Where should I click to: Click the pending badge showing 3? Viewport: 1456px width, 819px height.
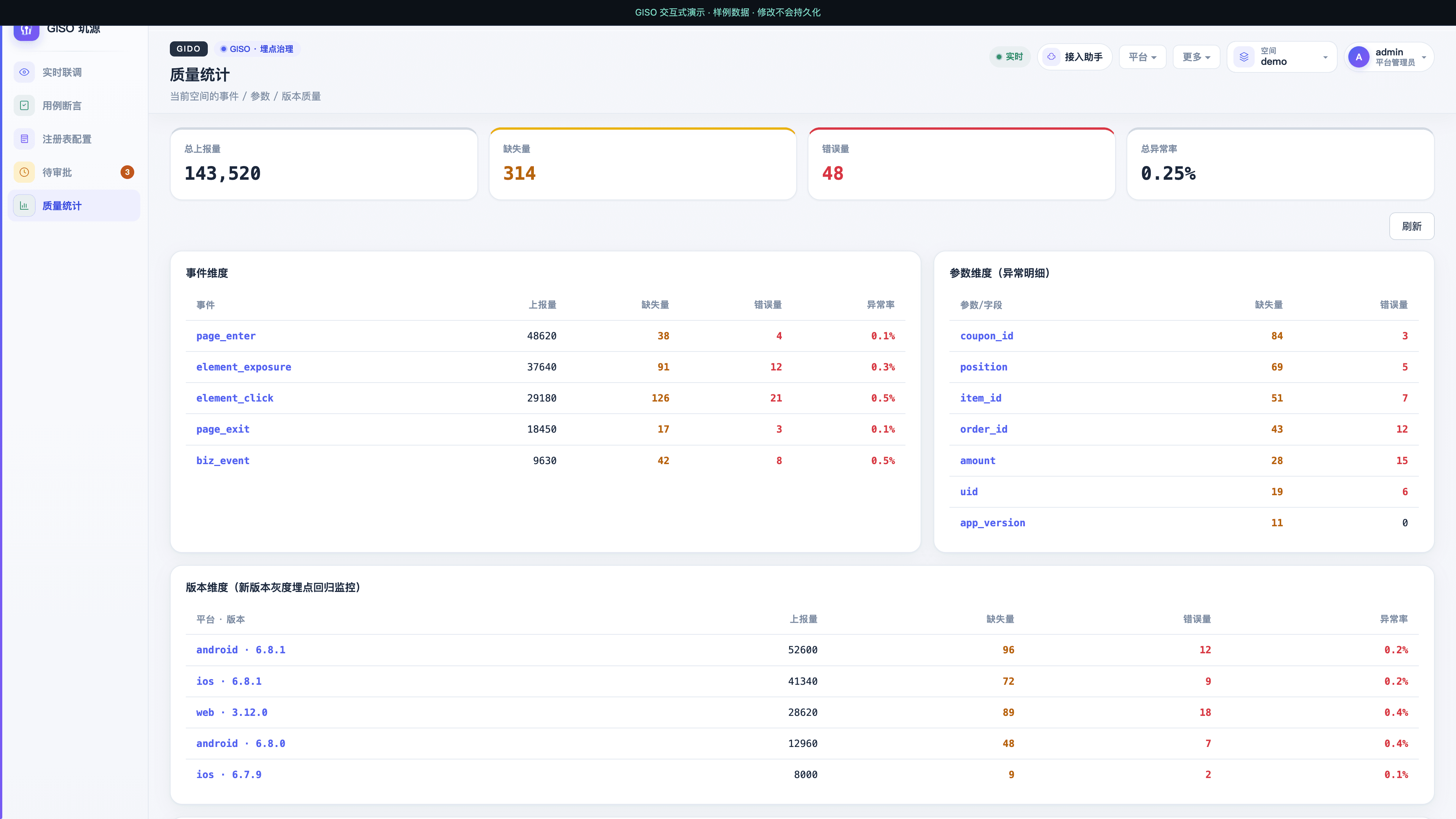127,173
